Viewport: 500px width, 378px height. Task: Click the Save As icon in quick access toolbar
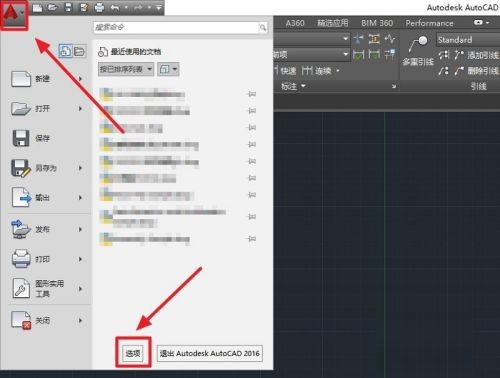pyautogui.click(x=83, y=7)
